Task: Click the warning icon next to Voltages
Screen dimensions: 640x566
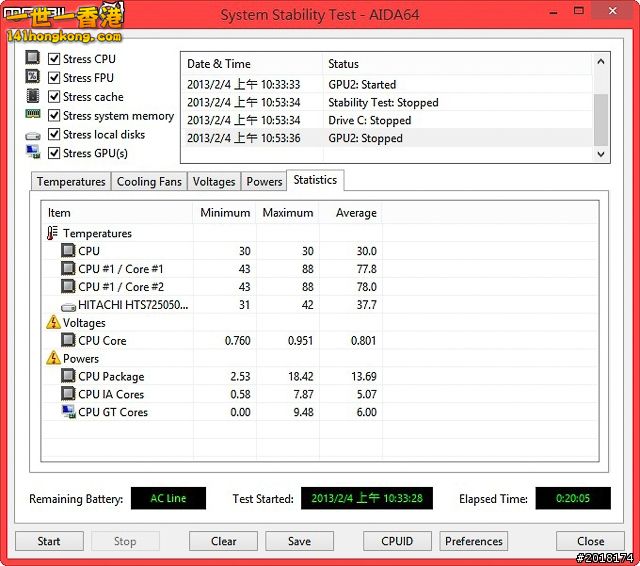Action: pos(53,323)
